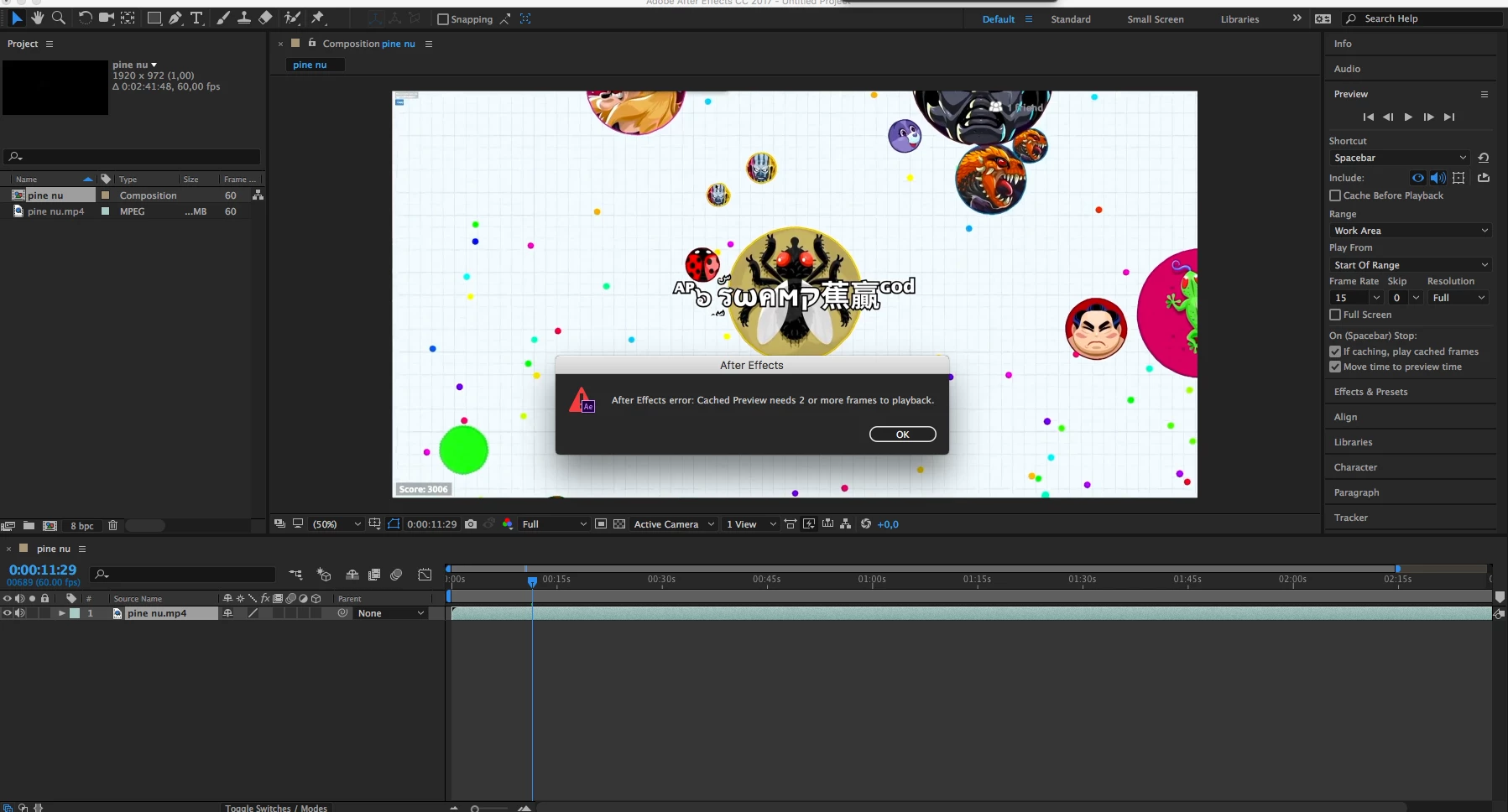Open the Character panel
Image resolution: width=1508 pixels, height=812 pixels.
pyautogui.click(x=1356, y=467)
